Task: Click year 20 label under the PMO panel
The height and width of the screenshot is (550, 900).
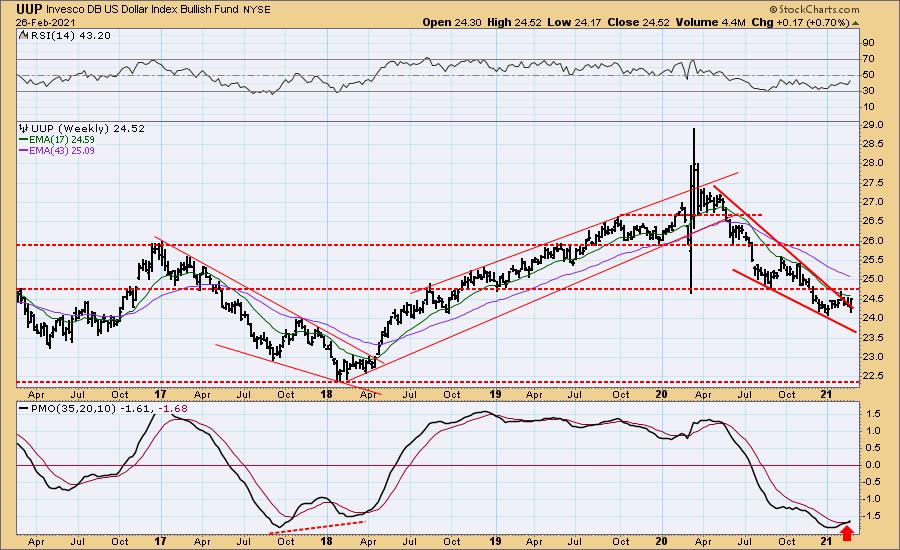Action: pos(661,541)
